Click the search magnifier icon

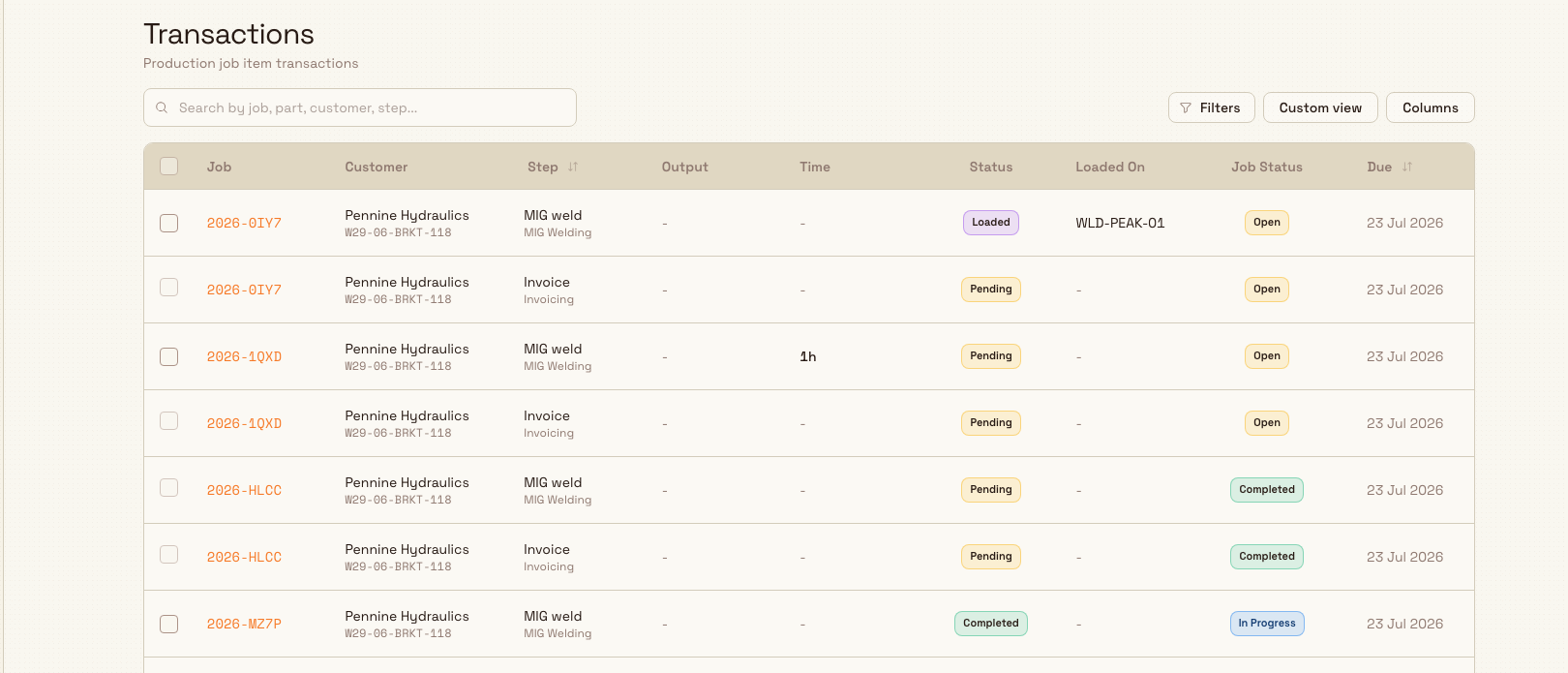coord(162,107)
